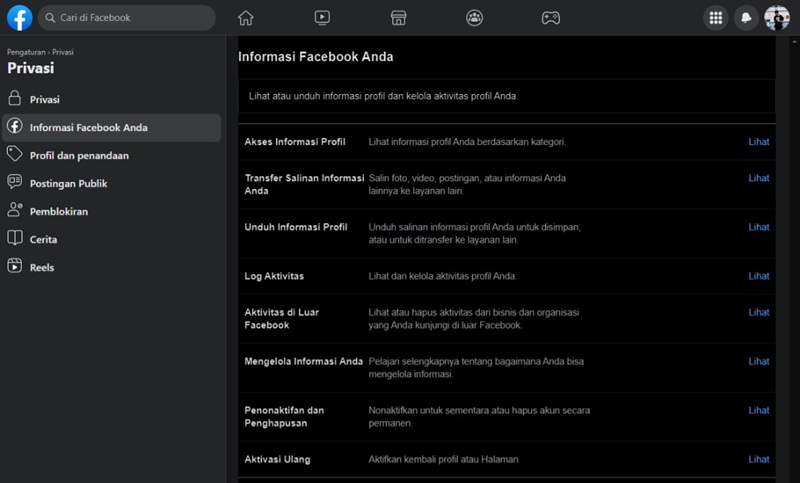Screen dimensions: 800x483
Task: Open the profile avatar account menu
Action: pyautogui.click(x=777, y=17)
